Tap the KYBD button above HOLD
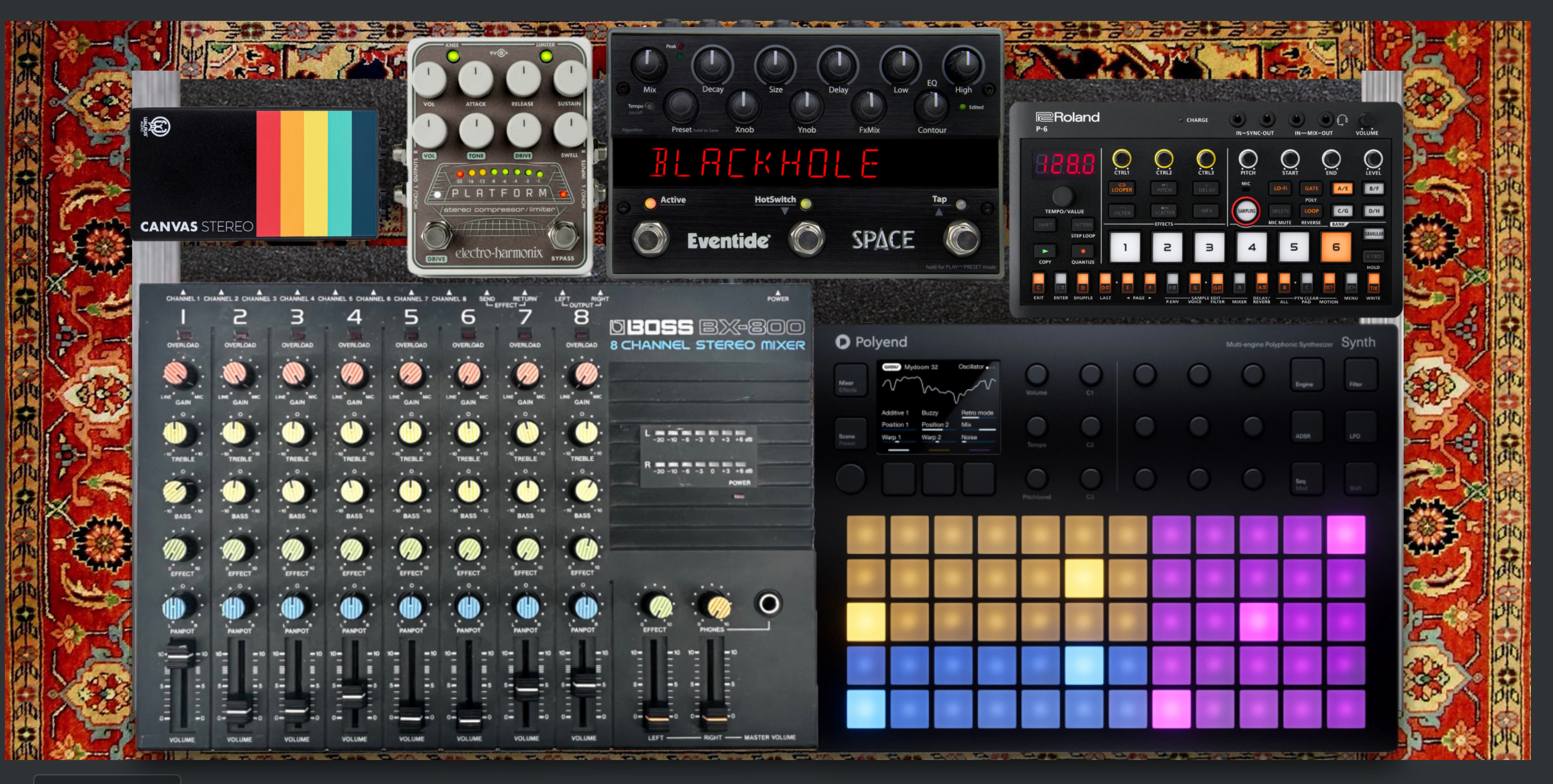This screenshot has width=1553, height=784. 1373,256
